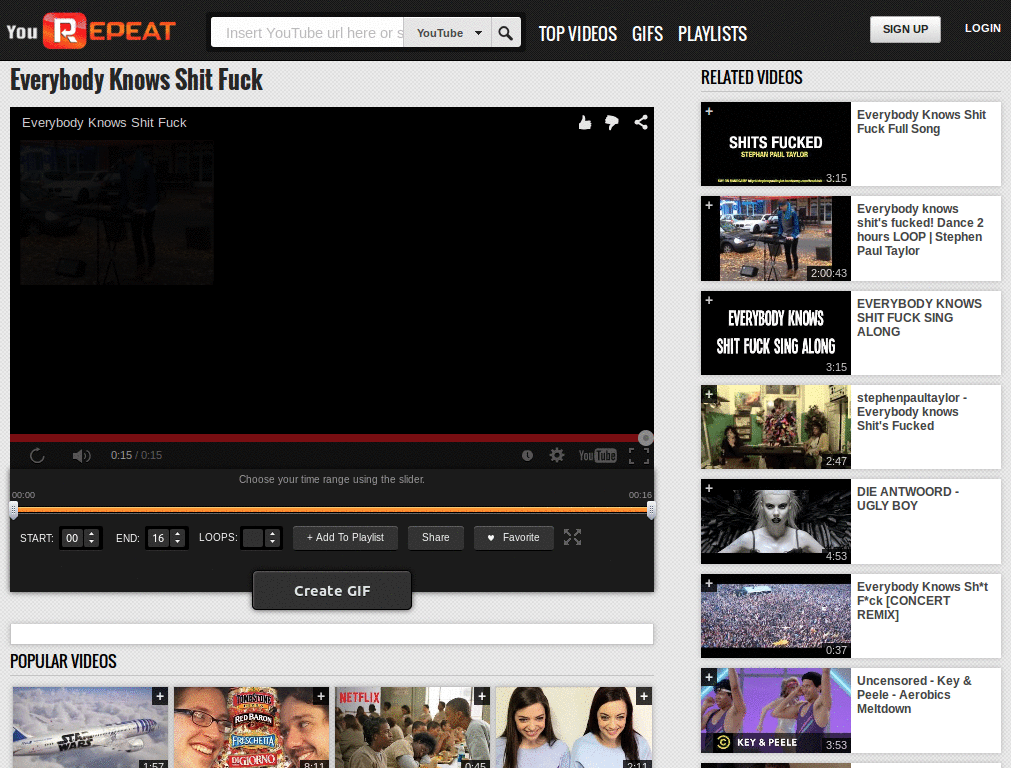Click video title text inside player
The width and height of the screenshot is (1024, 768).
click(x=104, y=123)
